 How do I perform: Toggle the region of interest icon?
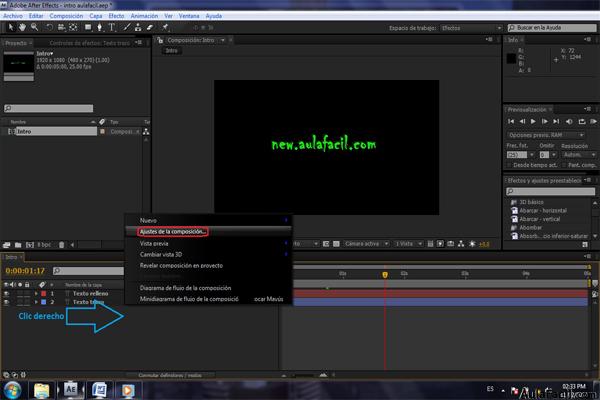coord(326,244)
